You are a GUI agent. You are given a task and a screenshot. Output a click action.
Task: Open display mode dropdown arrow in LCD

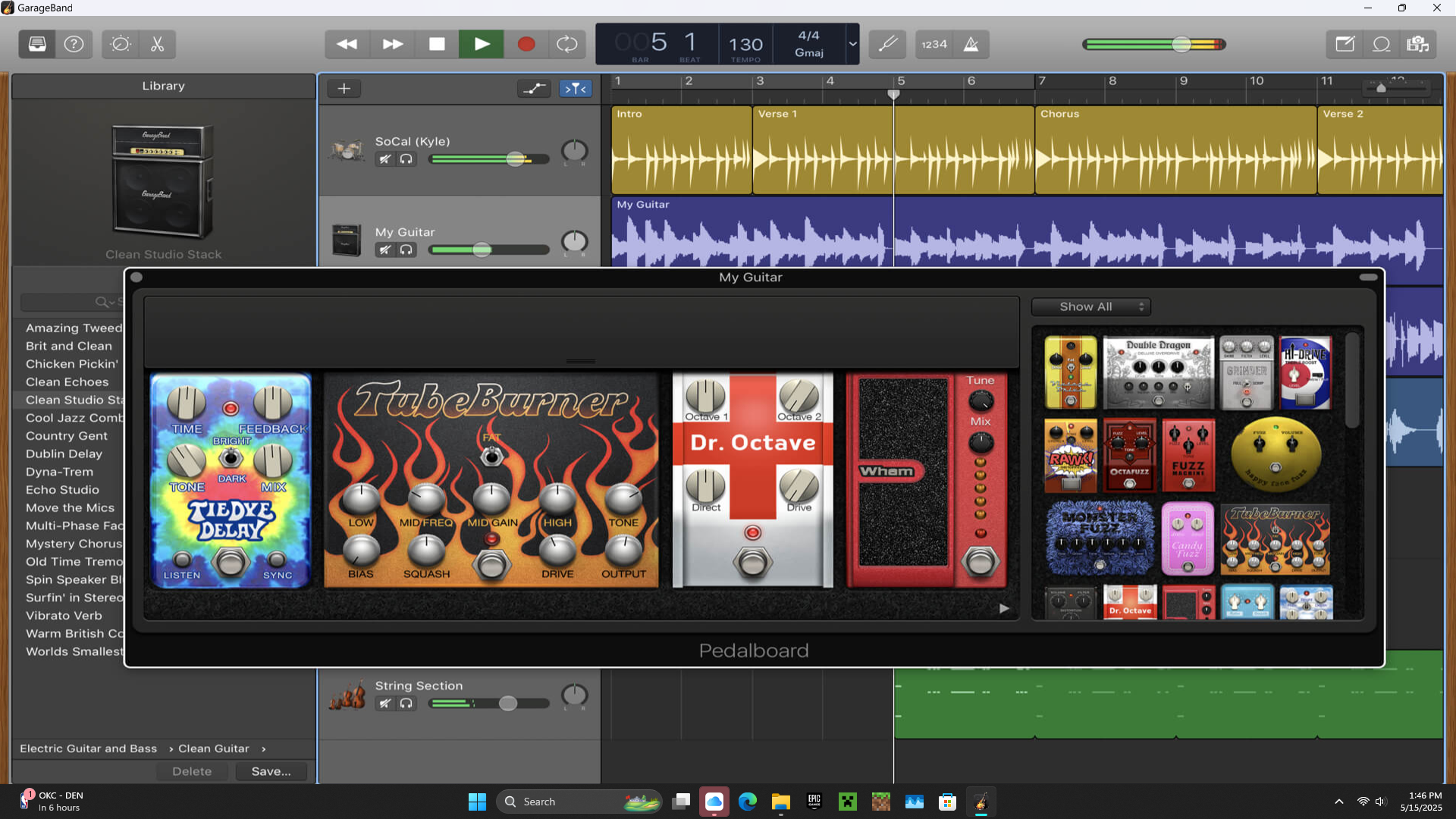853,44
